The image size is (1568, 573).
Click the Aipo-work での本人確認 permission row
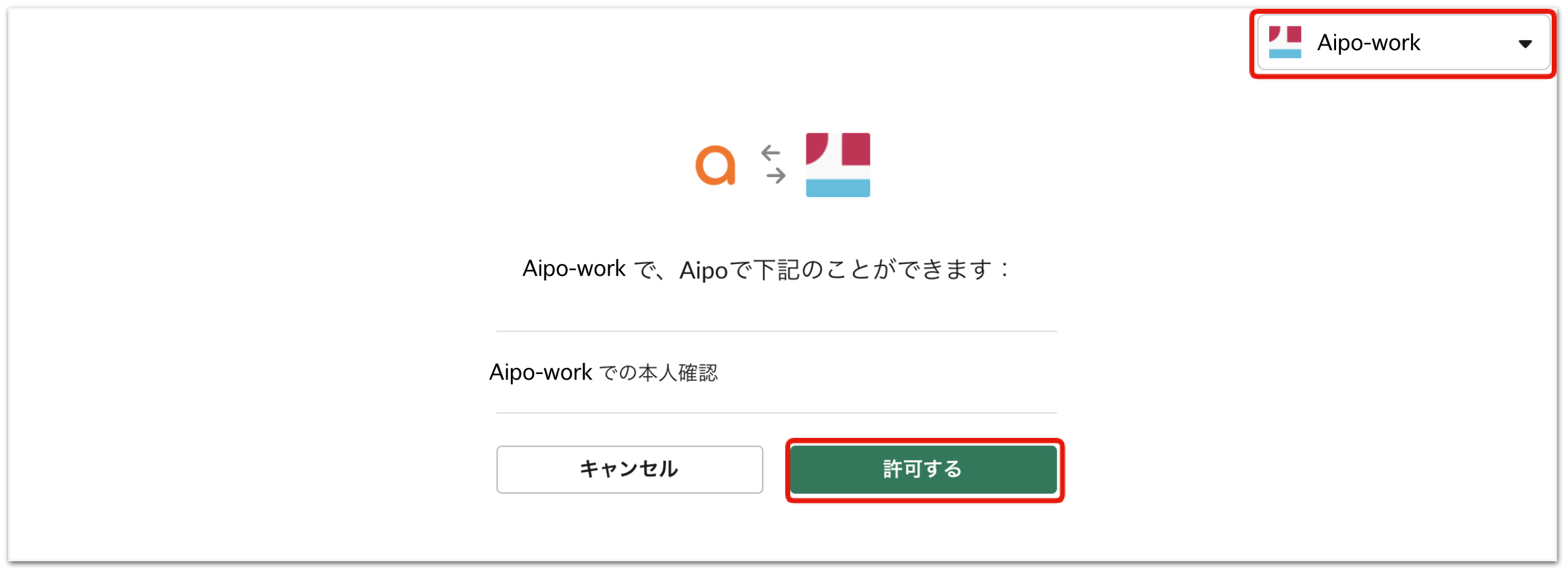pyautogui.click(x=776, y=373)
